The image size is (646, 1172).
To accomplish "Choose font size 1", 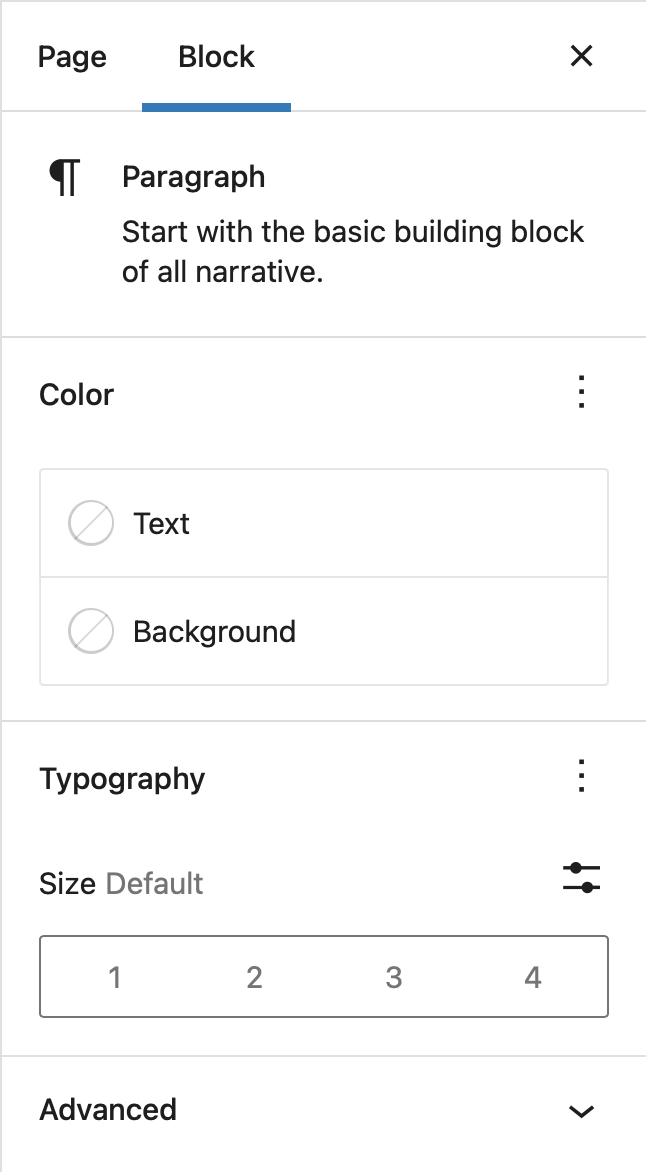I will point(115,977).
